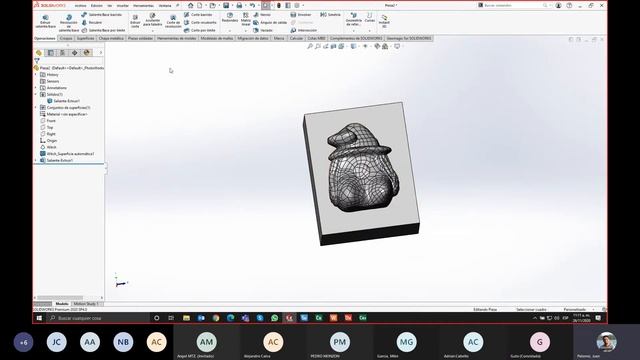Viewport: 640px width, 360px height.
Task: Switch to Migración de datos tab
Action: pos(253,38)
